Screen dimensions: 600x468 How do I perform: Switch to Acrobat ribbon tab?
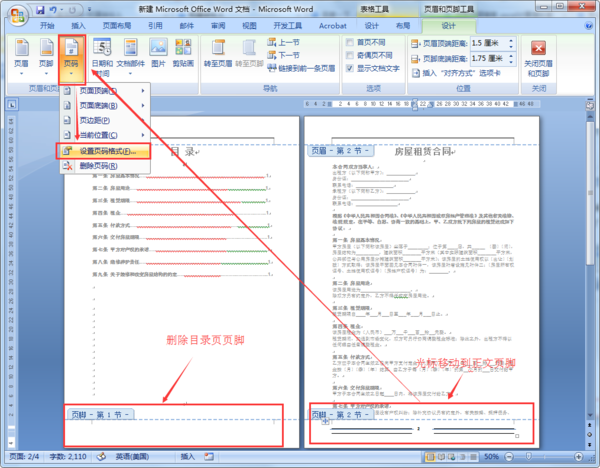point(333,26)
